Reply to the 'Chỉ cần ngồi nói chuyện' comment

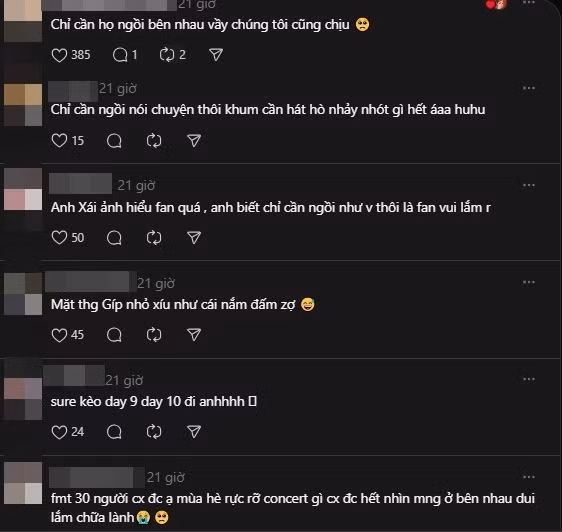pos(114,141)
